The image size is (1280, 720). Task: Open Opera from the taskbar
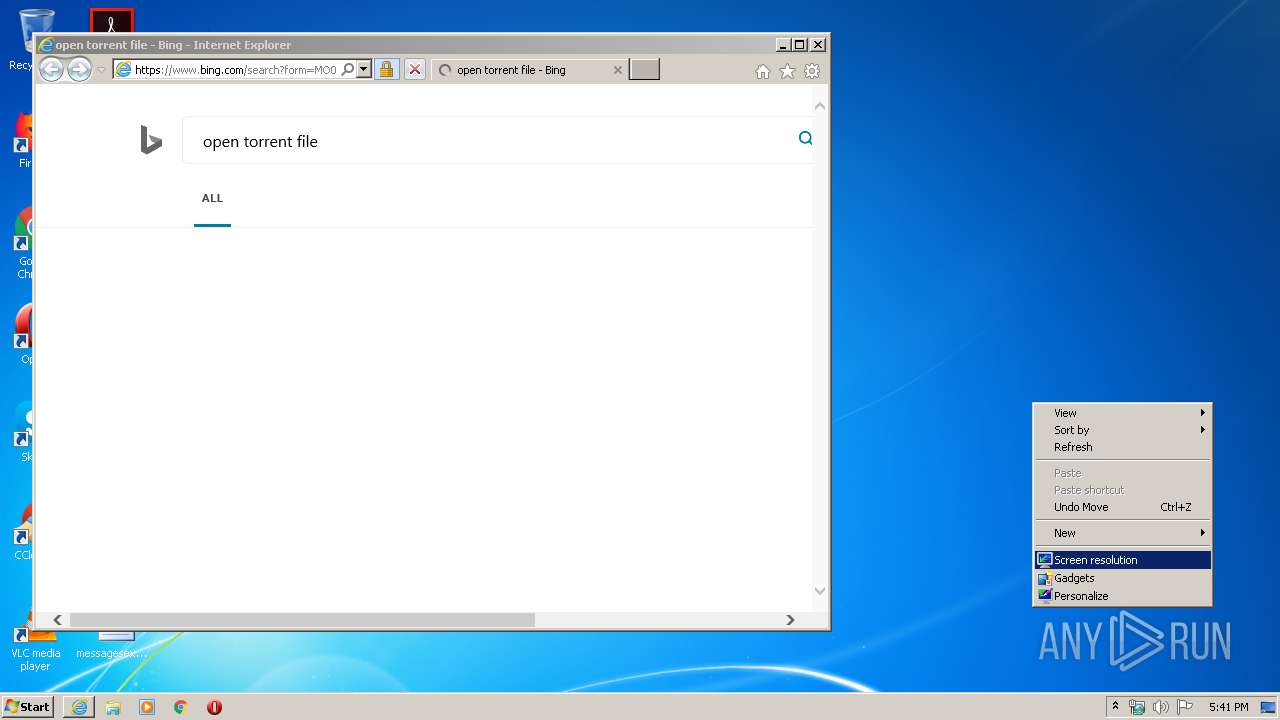coord(214,707)
